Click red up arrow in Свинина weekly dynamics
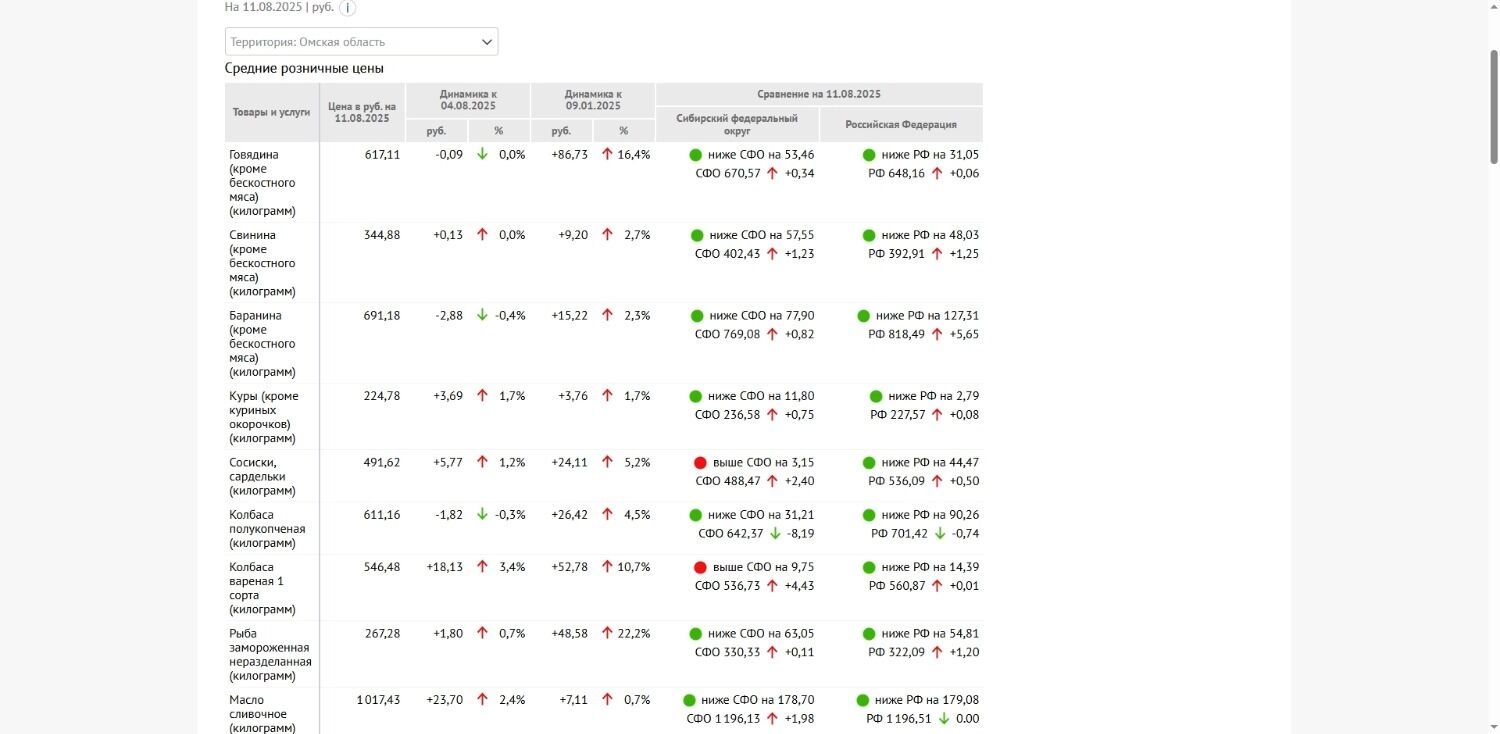Image resolution: width=1500 pixels, height=734 pixels. [x=482, y=235]
